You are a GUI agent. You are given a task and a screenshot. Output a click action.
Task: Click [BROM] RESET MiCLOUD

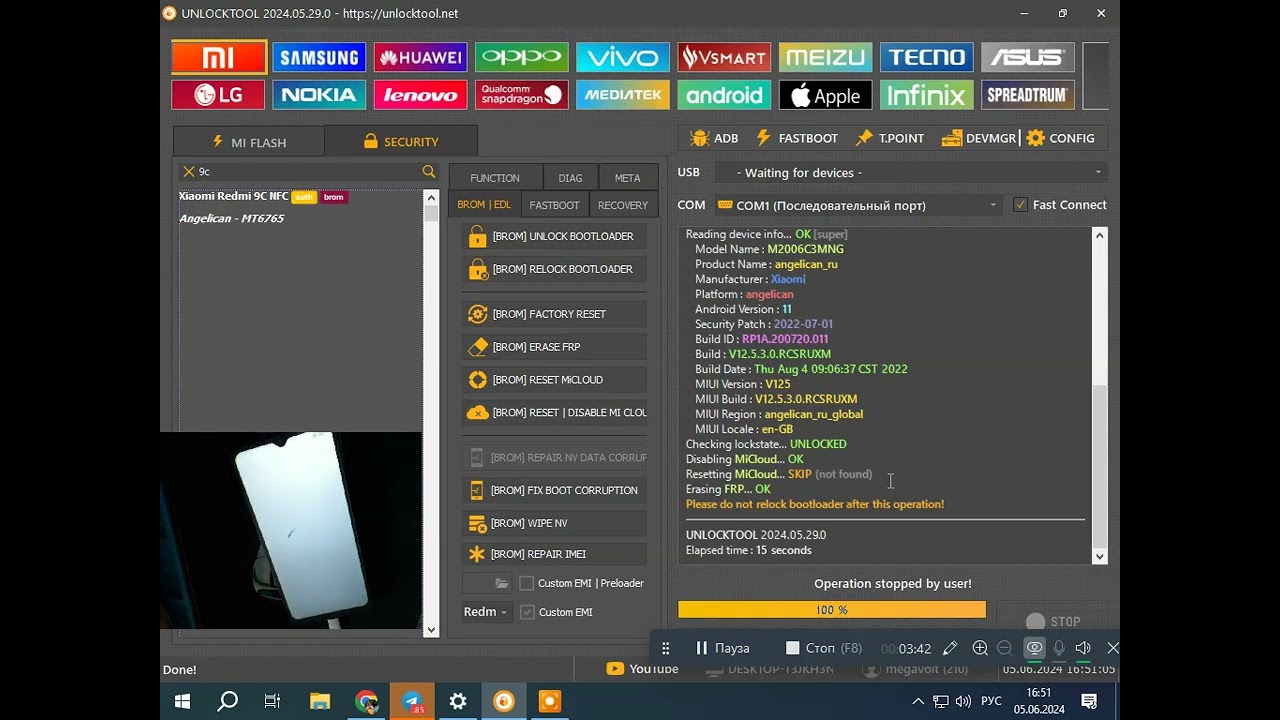554,380
